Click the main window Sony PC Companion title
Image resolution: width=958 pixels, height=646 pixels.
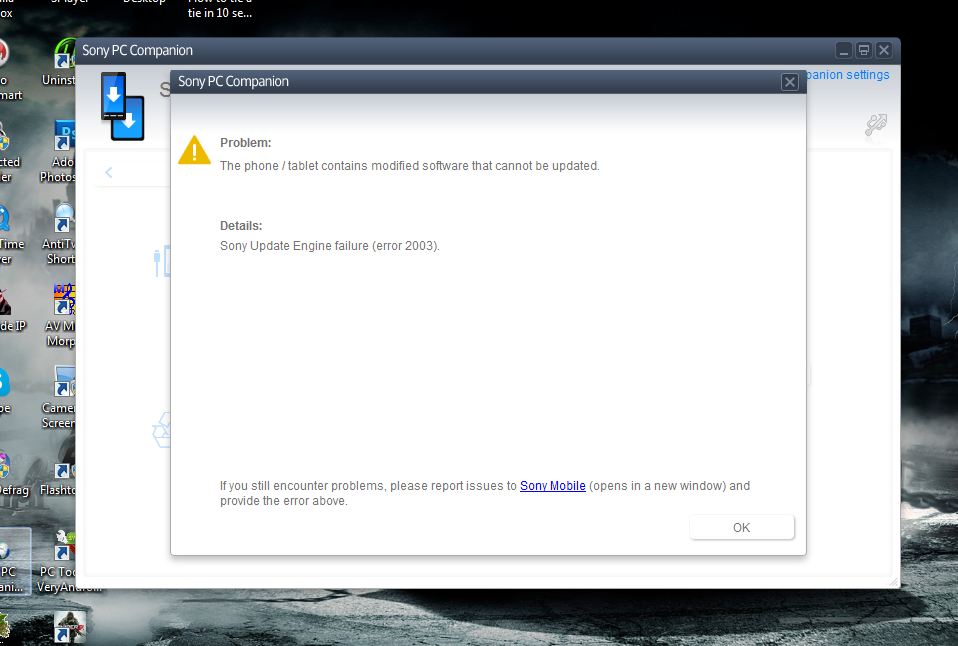pyautogui.click(x=137, y=51)
